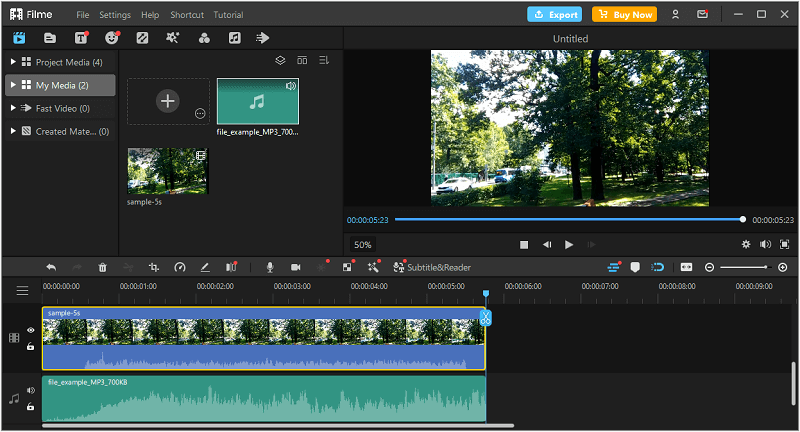Toggle preview volume speaker icon

[x=765, y=245]
